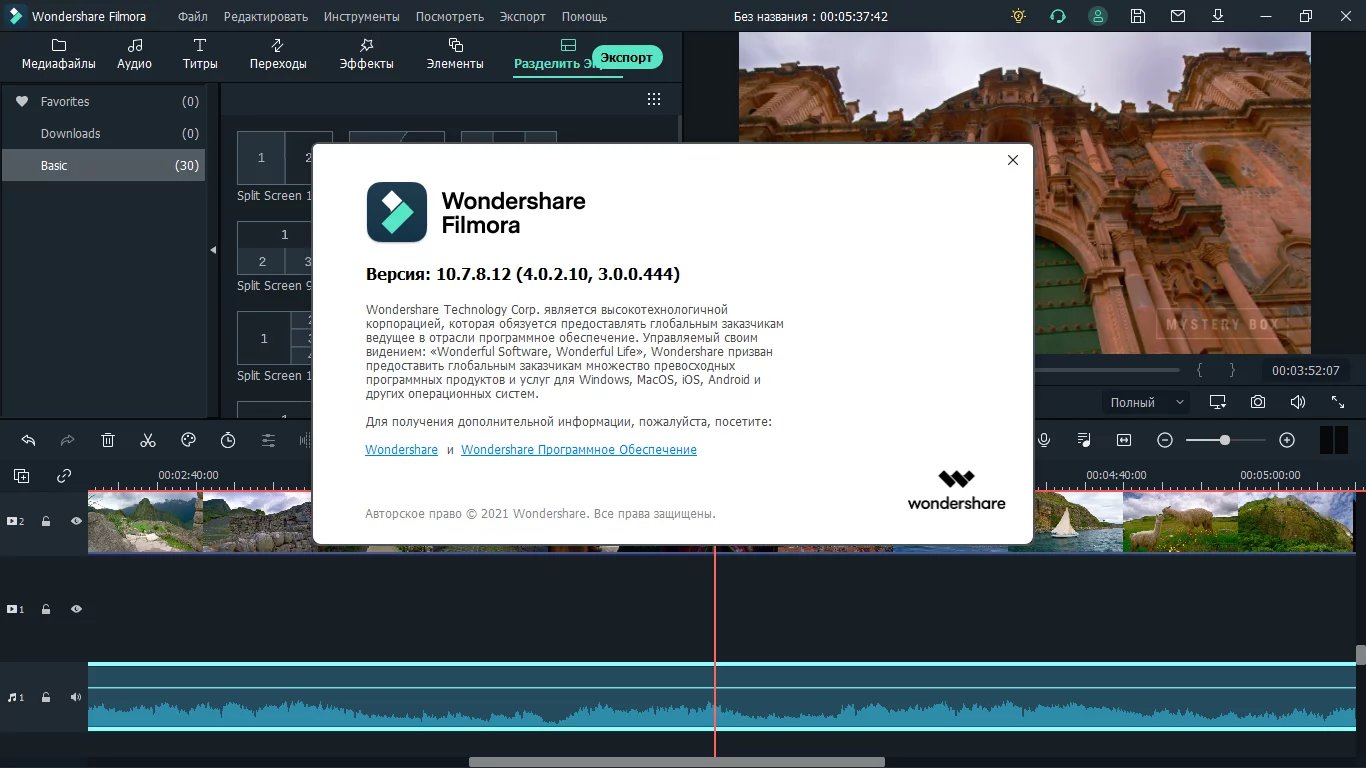Open Wondershare Программное Обеспечение link

579,450
